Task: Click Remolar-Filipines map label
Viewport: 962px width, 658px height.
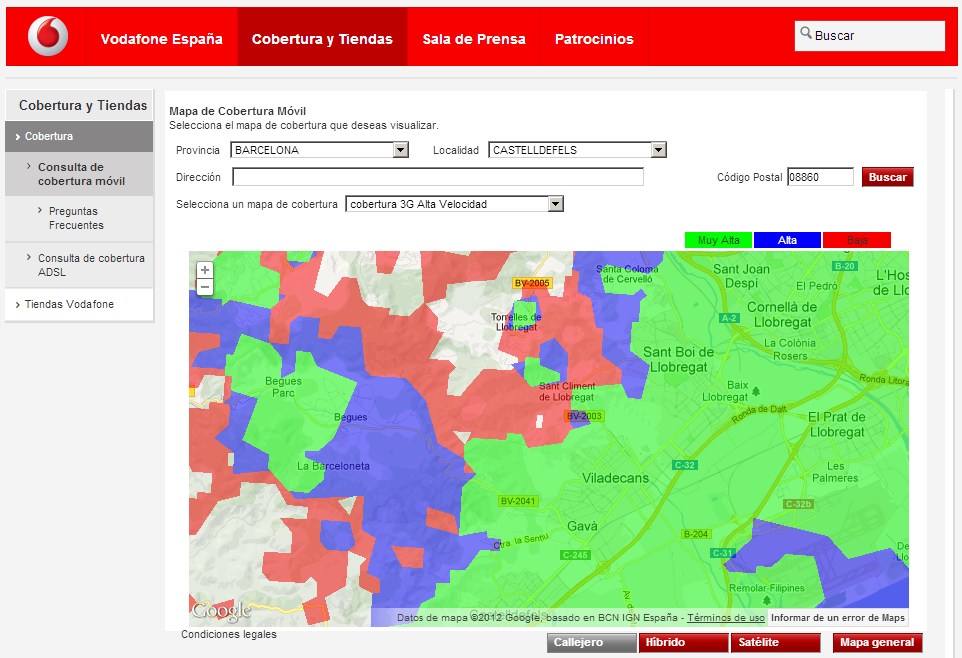Action: click(766, 588)
